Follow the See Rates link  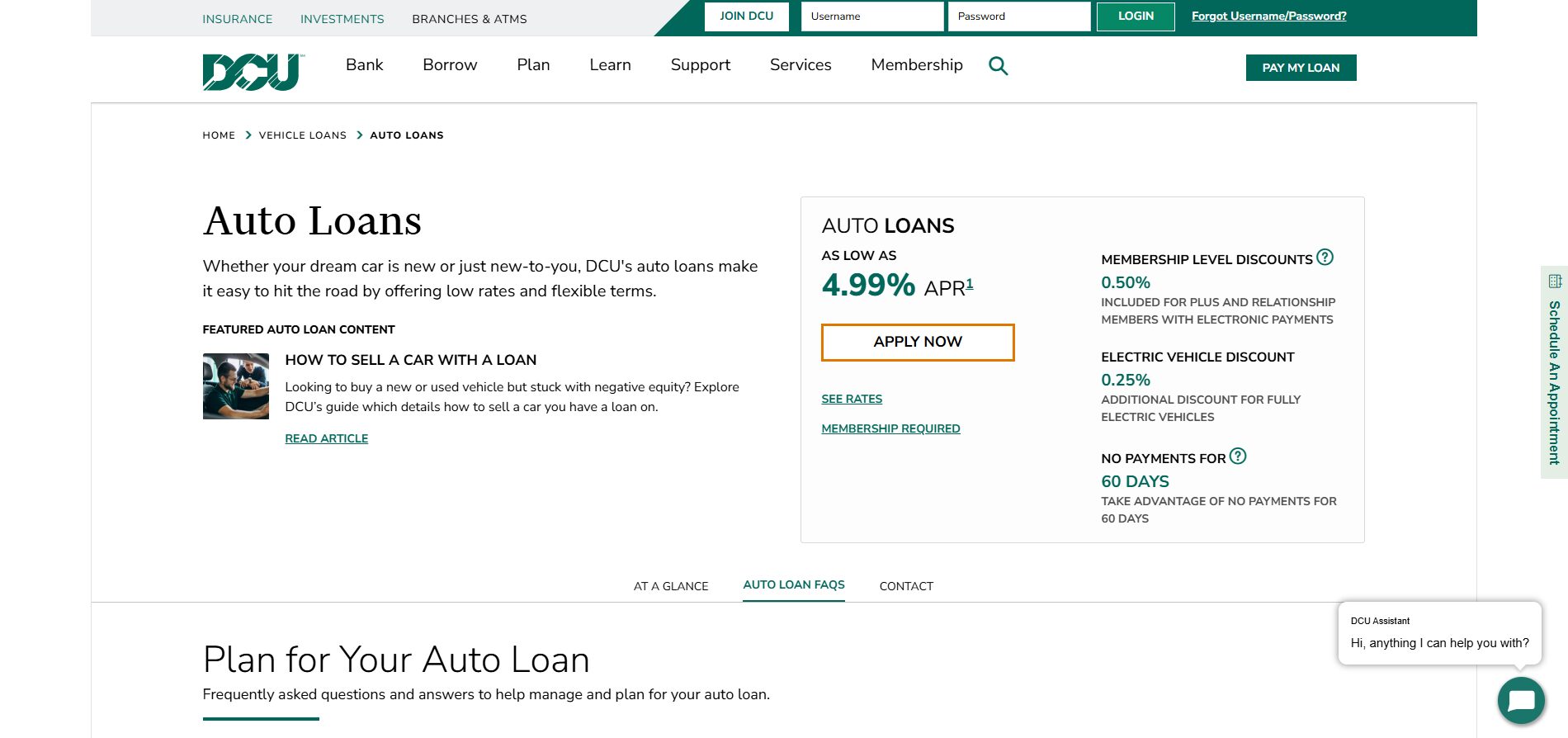tap(851, 399)
